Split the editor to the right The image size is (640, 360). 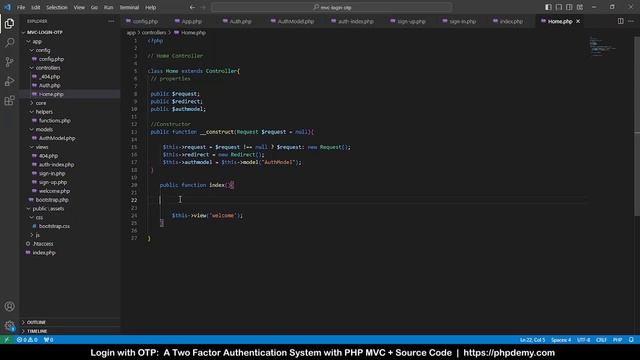tap(620, 21)
